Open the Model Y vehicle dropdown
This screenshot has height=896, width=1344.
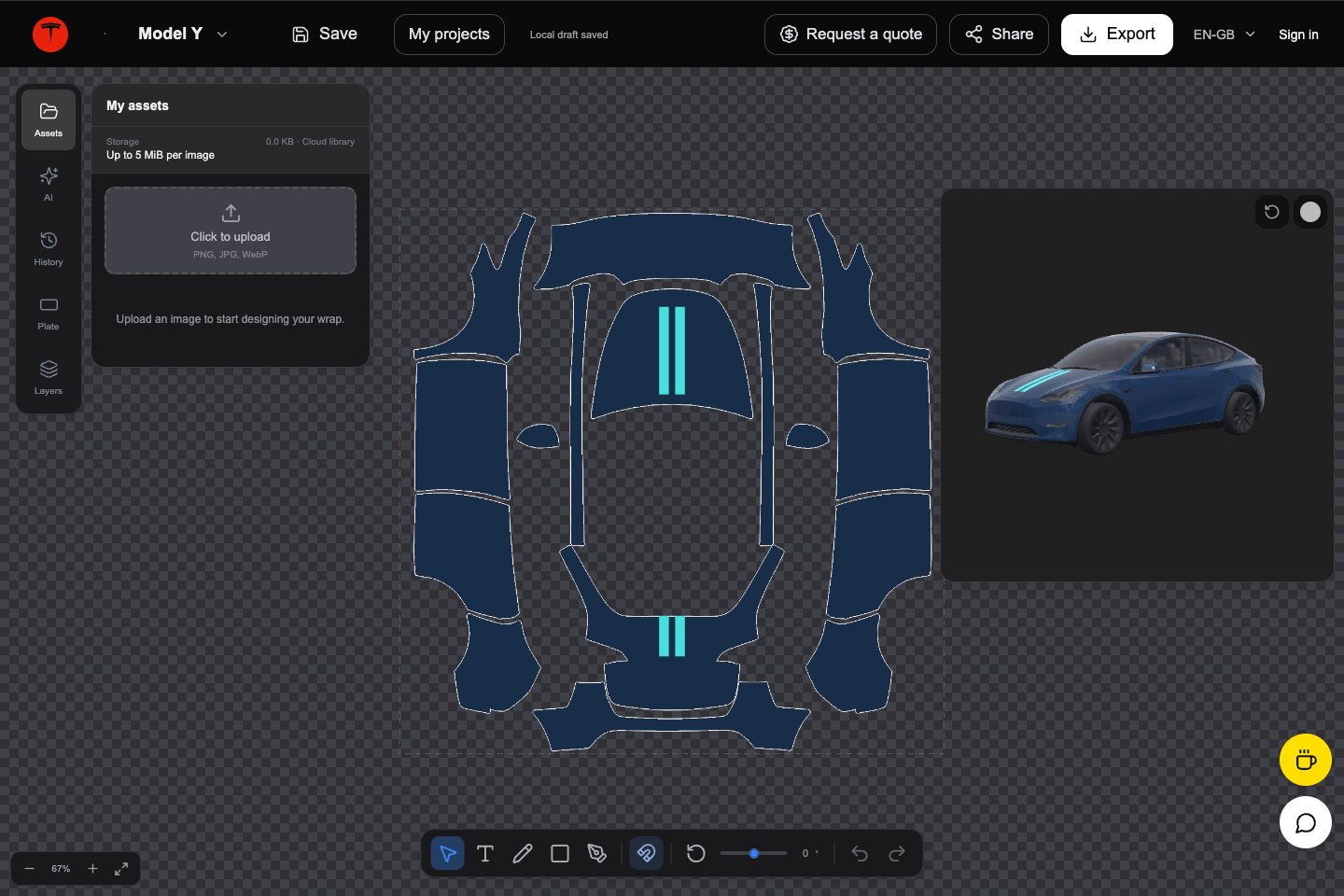click(x=183, y=34)
